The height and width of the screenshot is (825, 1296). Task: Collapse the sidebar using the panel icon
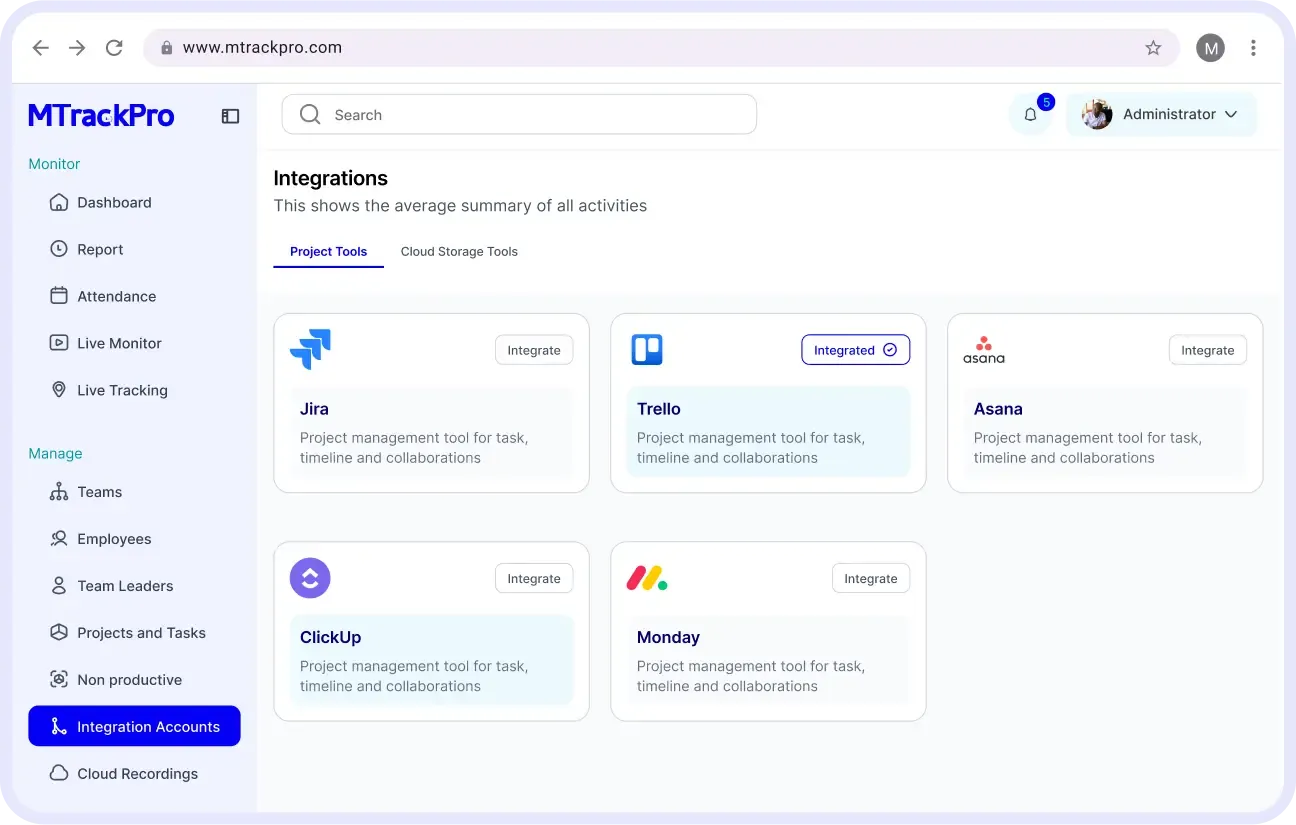point(230,116)
